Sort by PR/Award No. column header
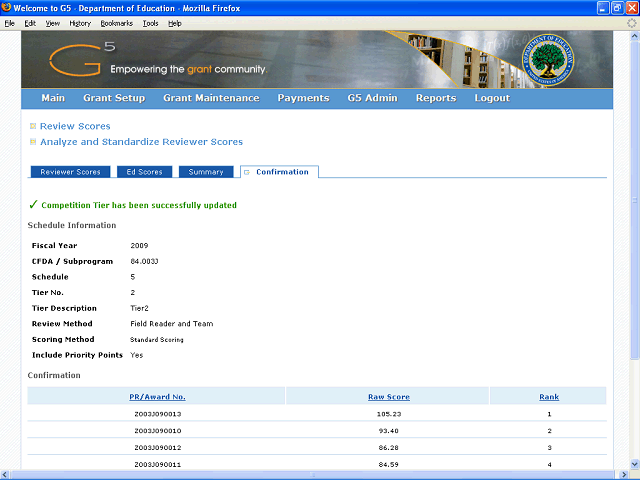This screenshot has height=480, width=640. point(157,397)
